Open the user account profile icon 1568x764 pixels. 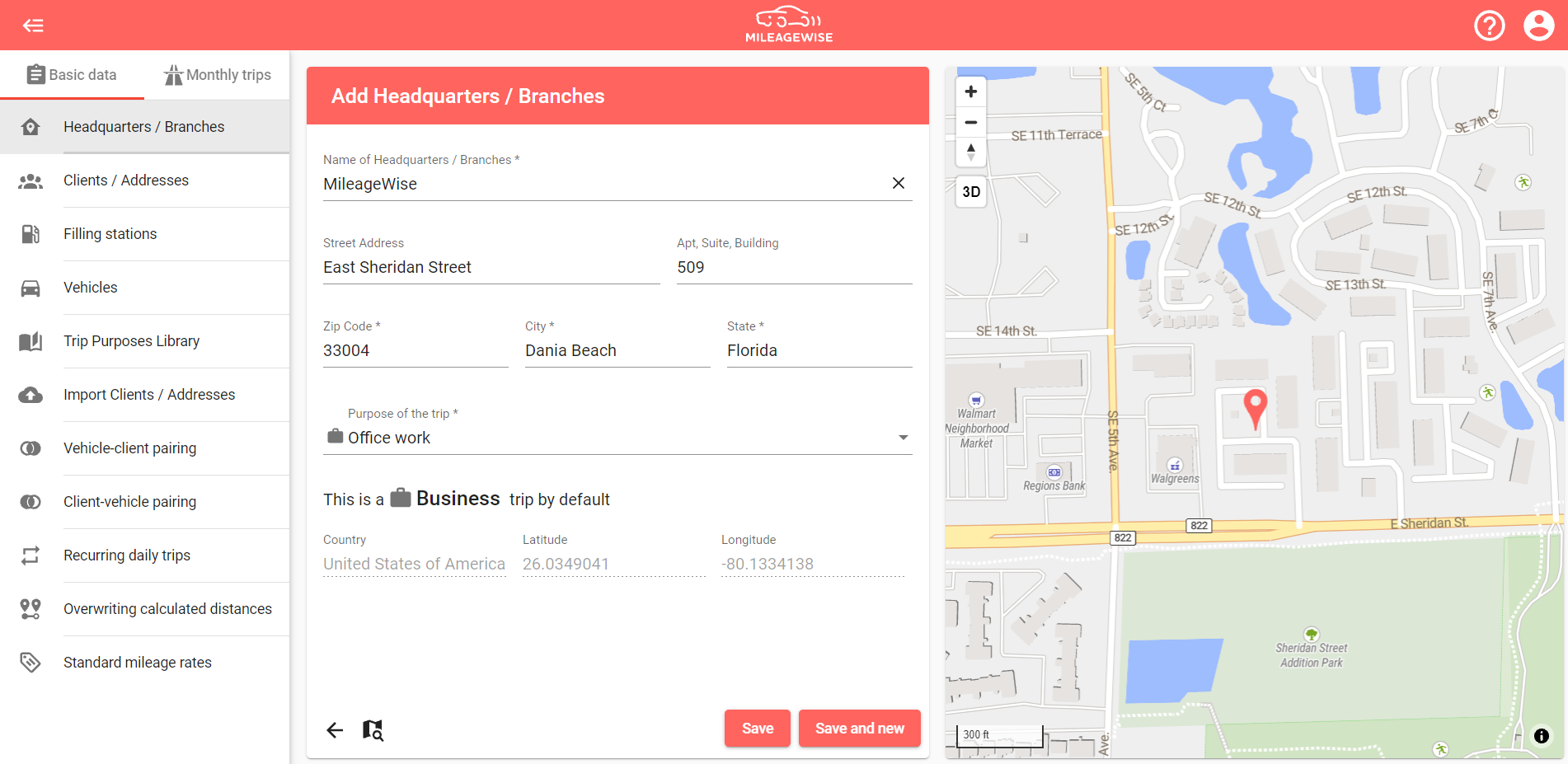pos(1538,26)
